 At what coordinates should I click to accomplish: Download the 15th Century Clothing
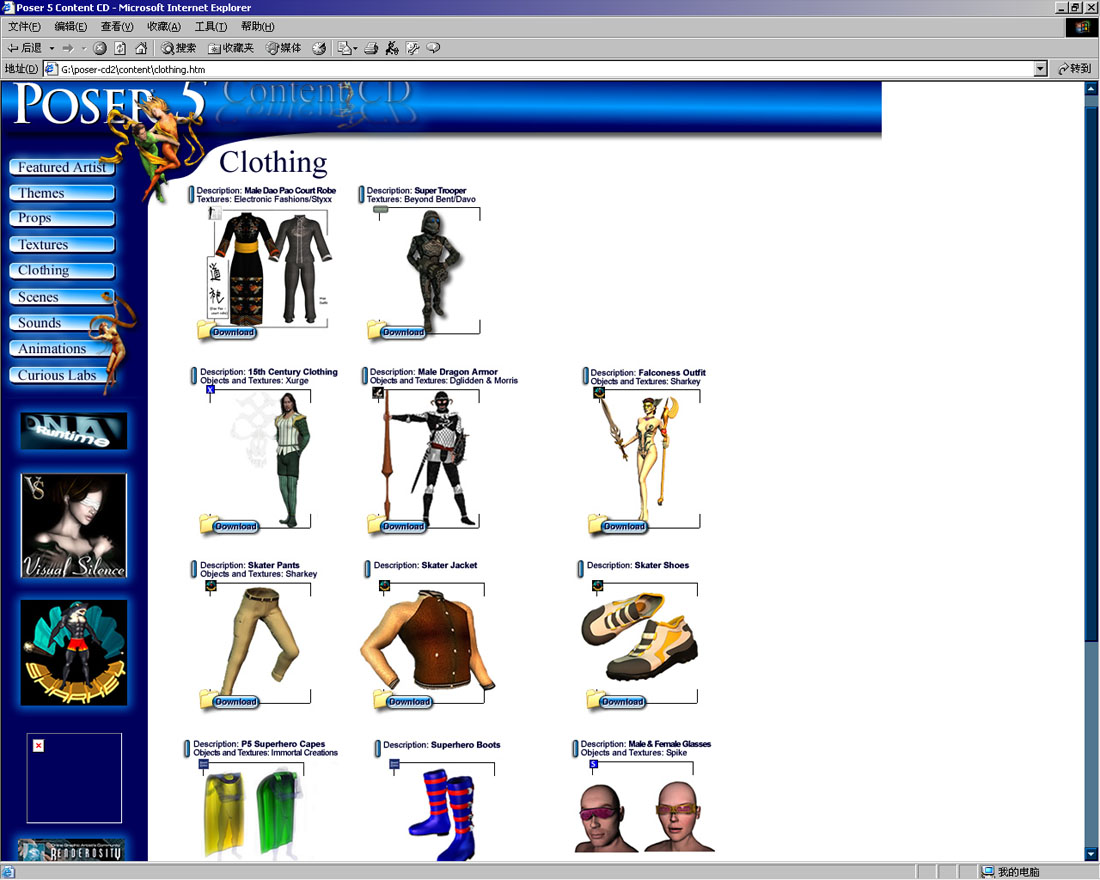tap(229, 526)
